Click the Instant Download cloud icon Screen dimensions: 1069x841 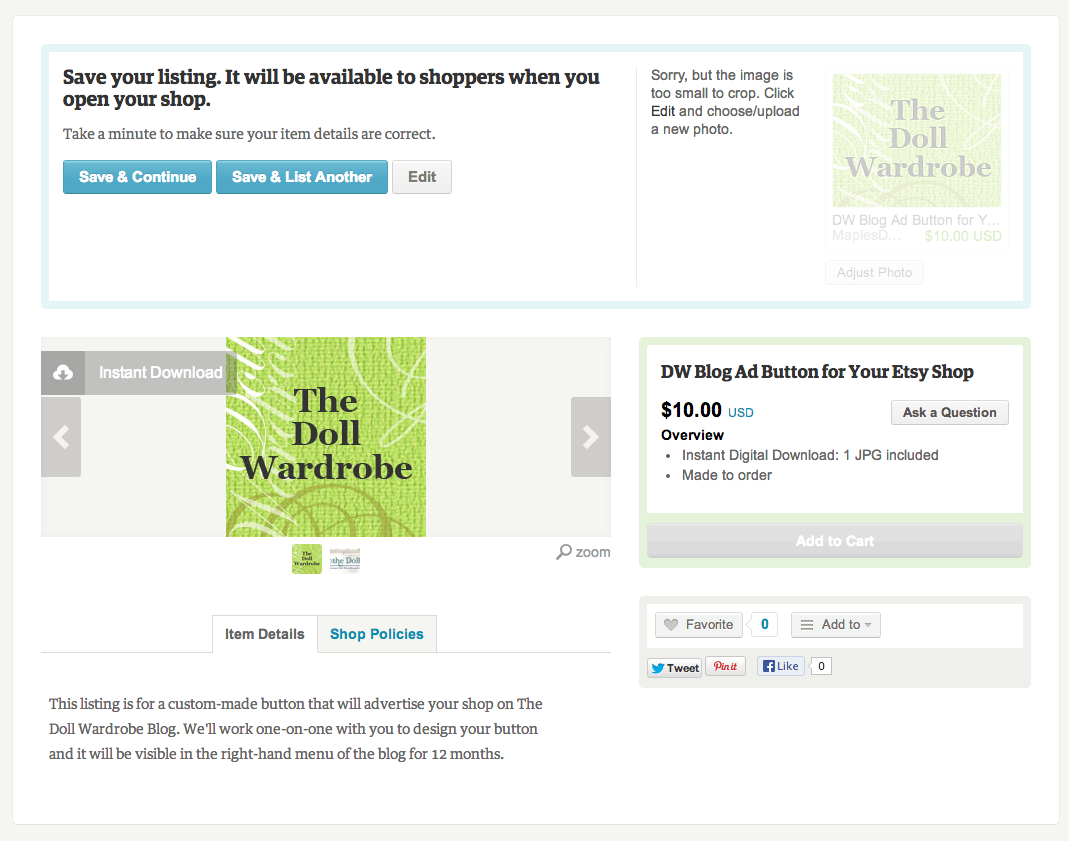click(x=63, y=373)
